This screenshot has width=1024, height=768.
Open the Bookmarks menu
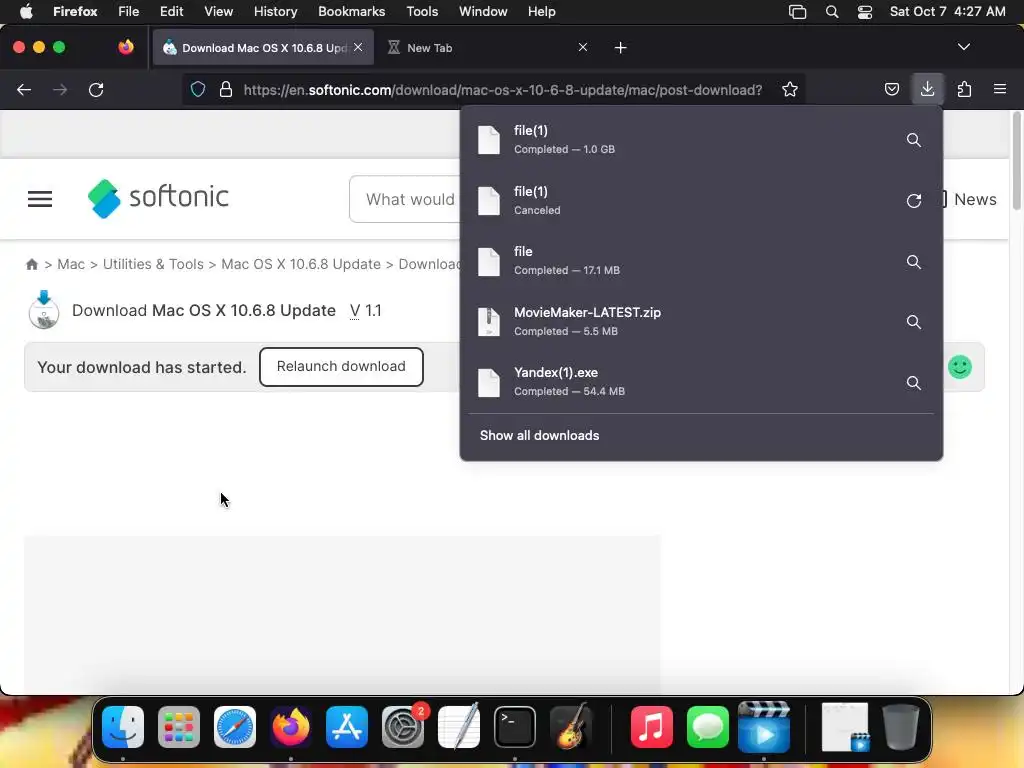[351, 11]
